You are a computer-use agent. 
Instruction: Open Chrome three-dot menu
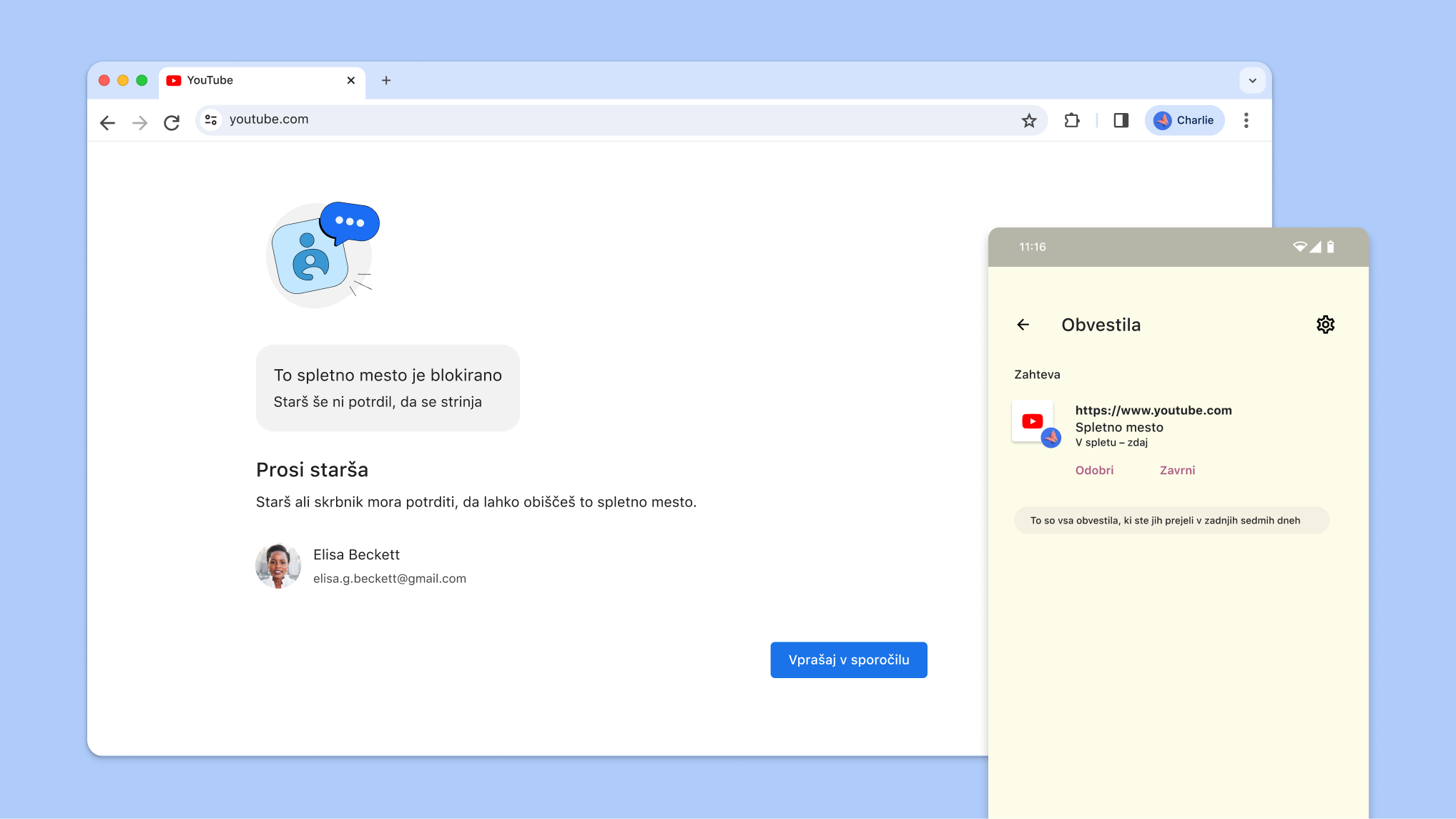(1246, 120)
